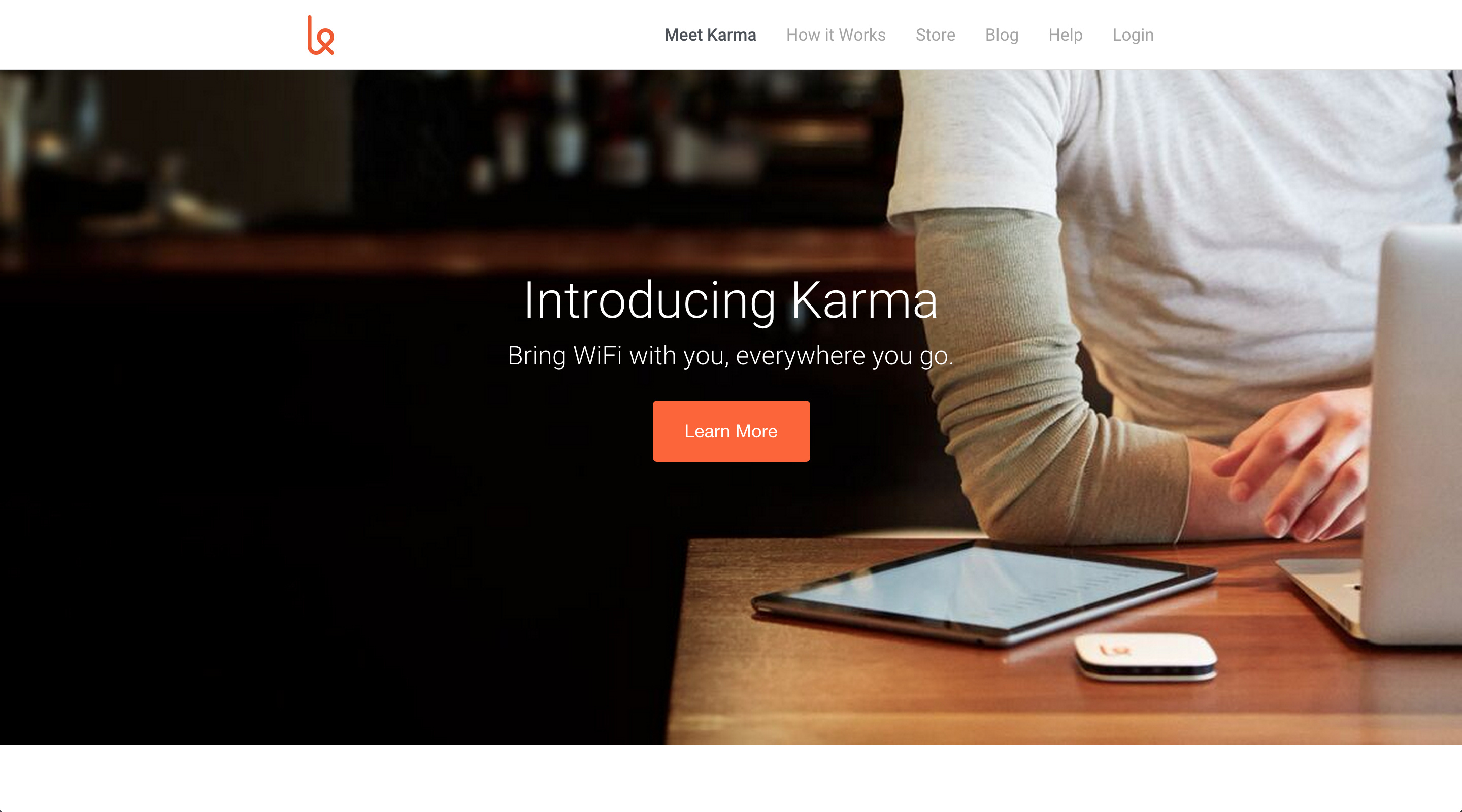Click the tablet lying on the table
Screen dimensions: 1462x812
coord(985,593)
